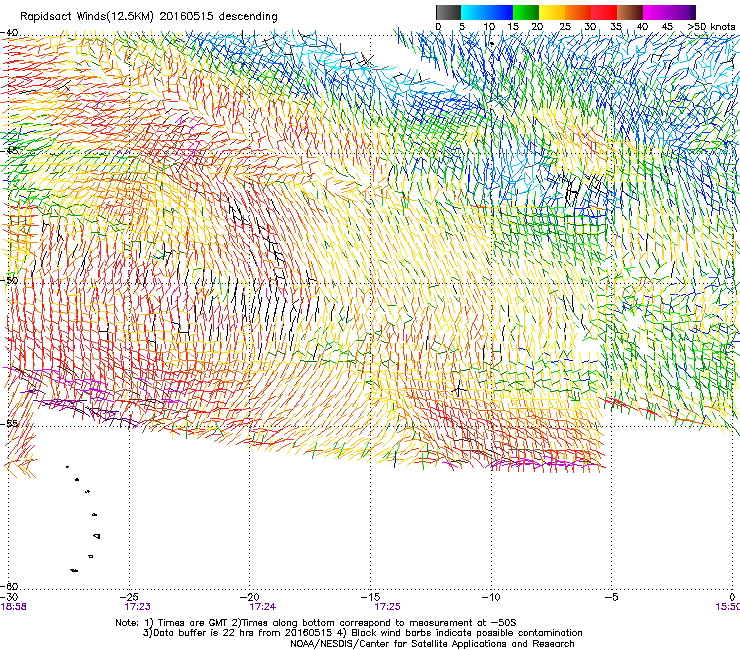Viewport: 740px width, 650px height.
Task: Click the longitude axis label "-10"
Action: point(491,597)
